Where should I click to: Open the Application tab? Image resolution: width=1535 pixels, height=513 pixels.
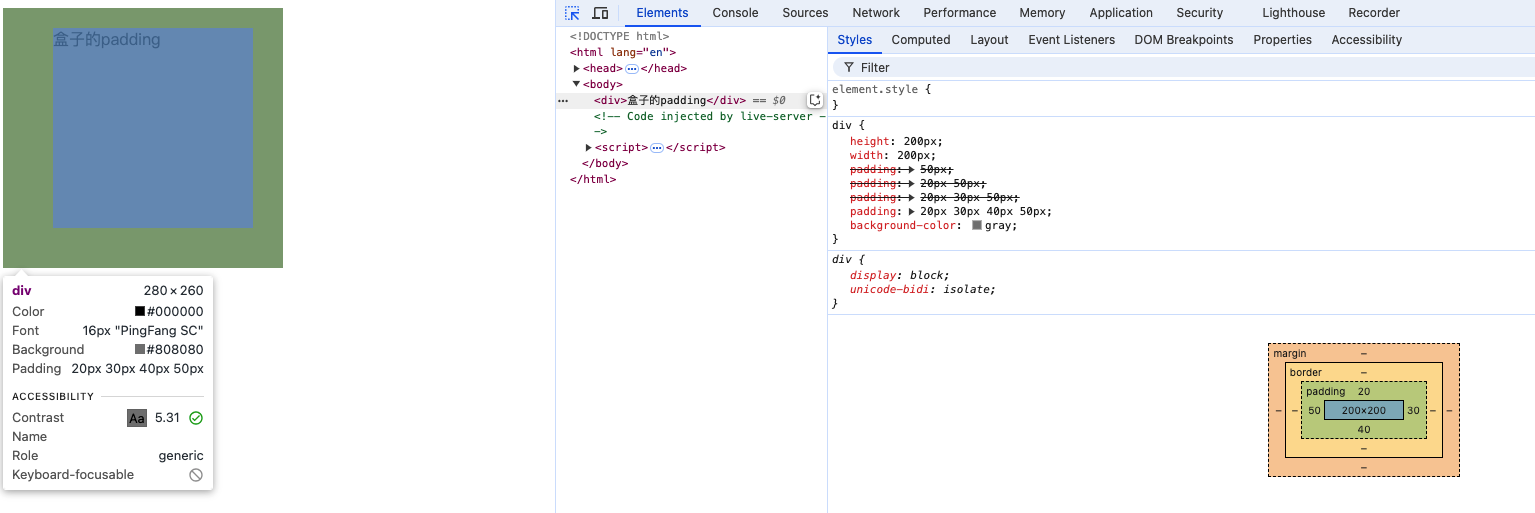[x=1121, y=13]
